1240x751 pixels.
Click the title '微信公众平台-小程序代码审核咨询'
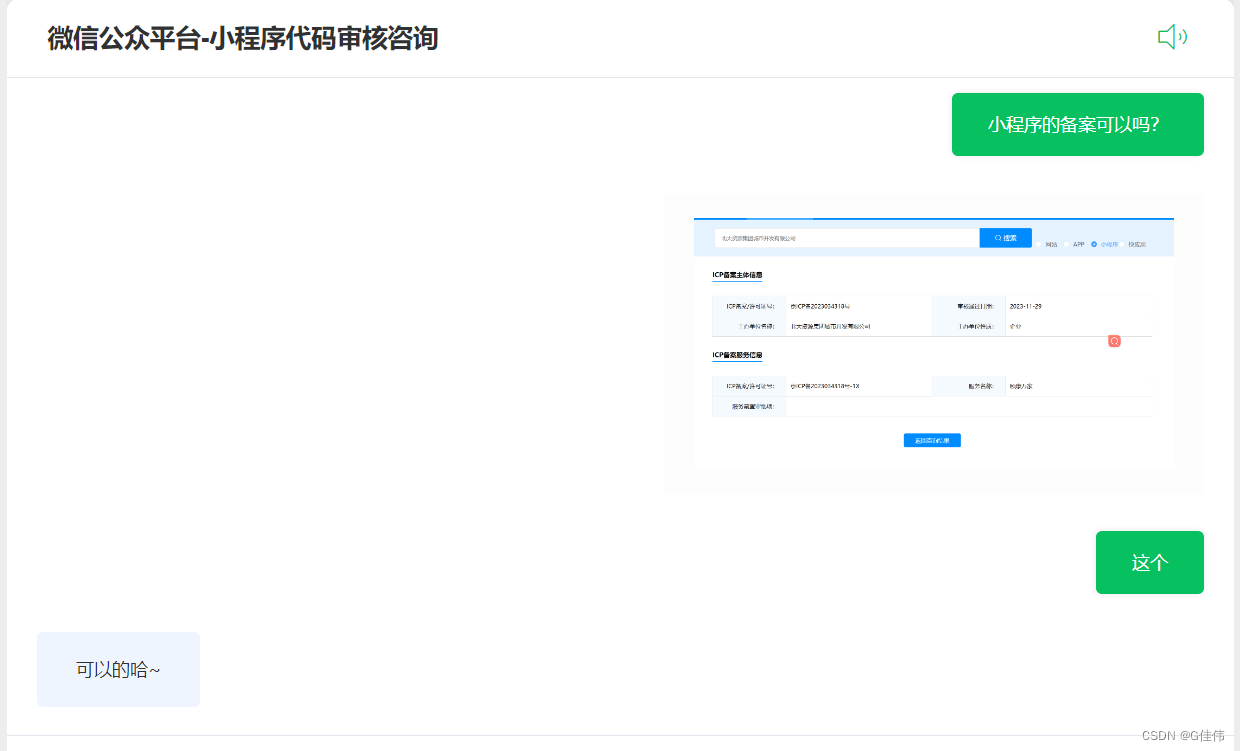(x=243, y=39)
